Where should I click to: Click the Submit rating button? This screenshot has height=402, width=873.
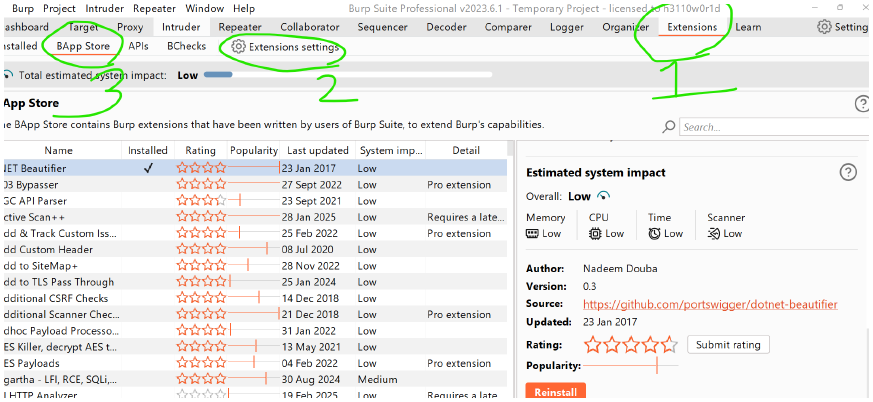[x=728, y=345]
